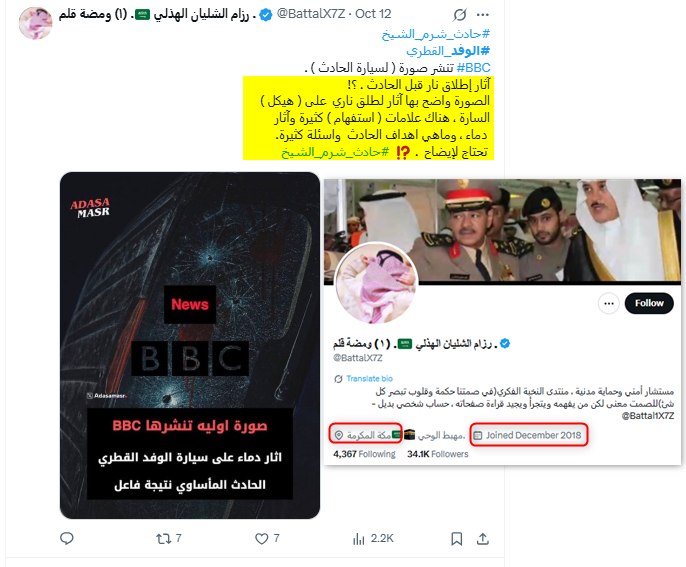Open the green hashtag in highlighted text
The height and width of the screenshot is (567, 686).
[335, 152]
